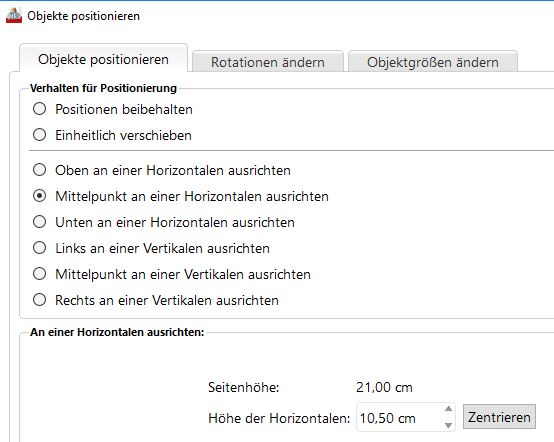Viewport: 554px width, 442px height.
Task: Click the Verhalten für Positionierung heading
Action: tap(103, 88)
